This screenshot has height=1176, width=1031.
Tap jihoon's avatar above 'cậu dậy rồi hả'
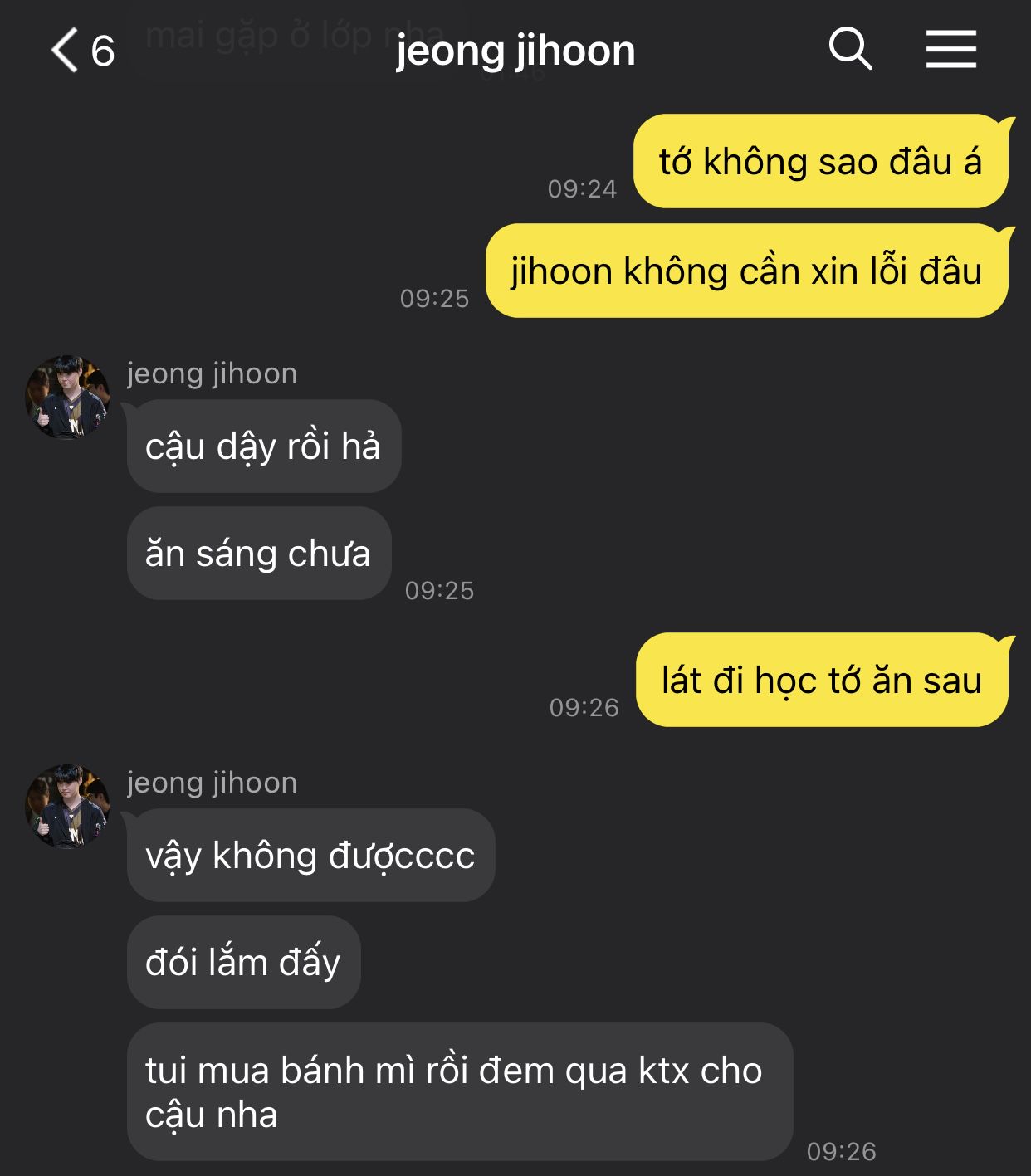click(x=67, y=398)
